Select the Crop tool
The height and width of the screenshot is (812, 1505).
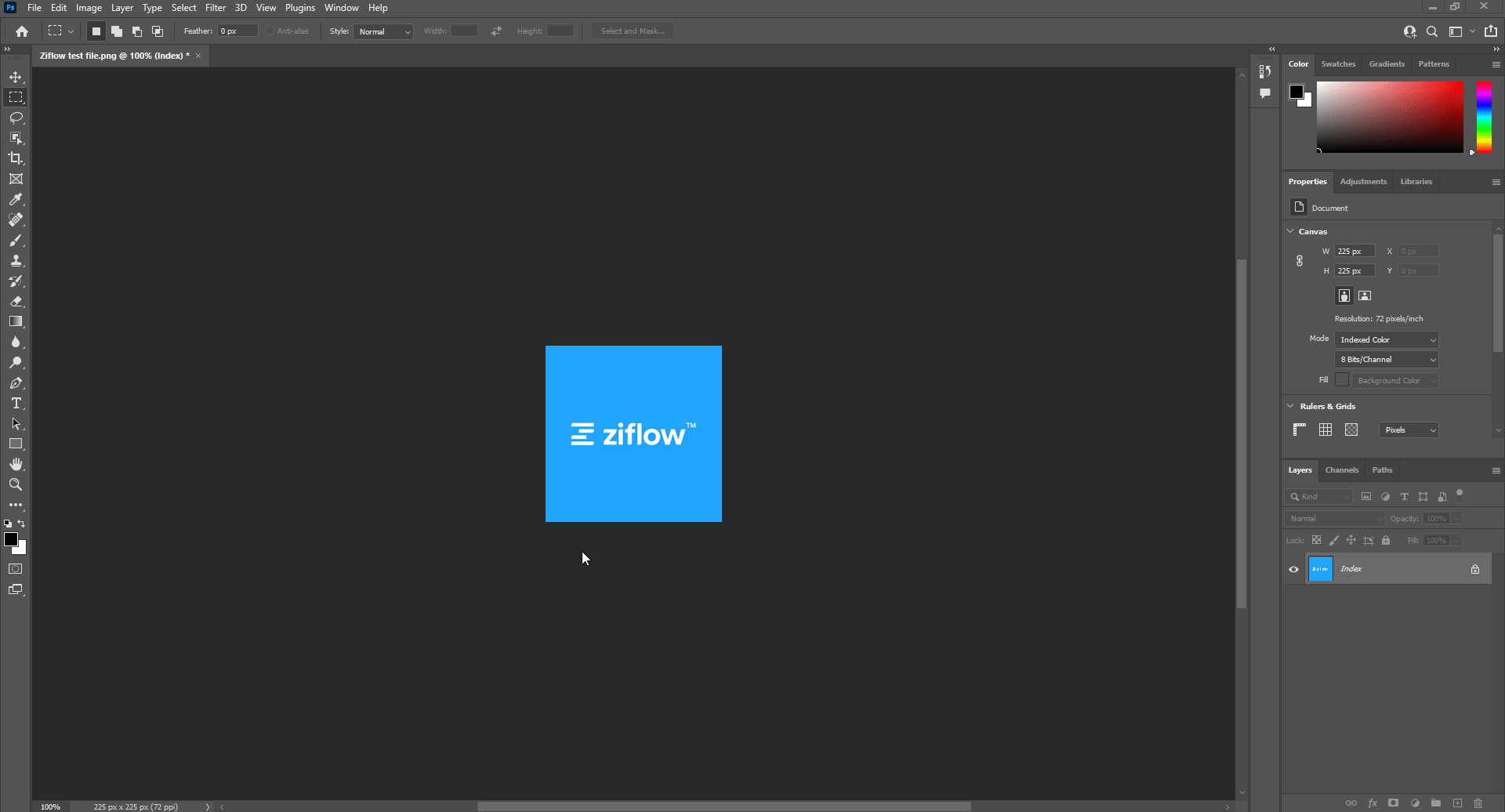(x=16, y=158)
